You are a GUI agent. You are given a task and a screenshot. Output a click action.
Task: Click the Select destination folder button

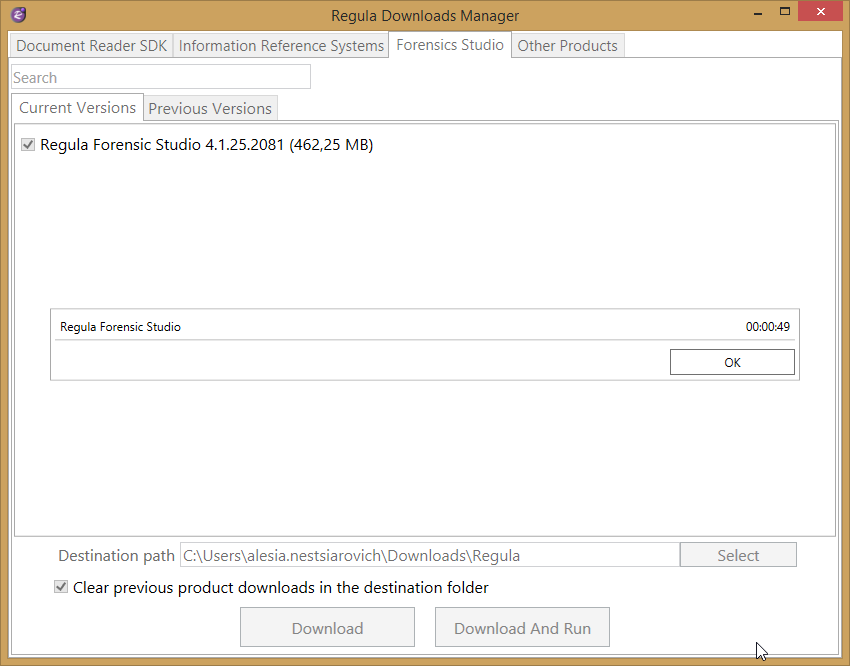click(738, 555)
